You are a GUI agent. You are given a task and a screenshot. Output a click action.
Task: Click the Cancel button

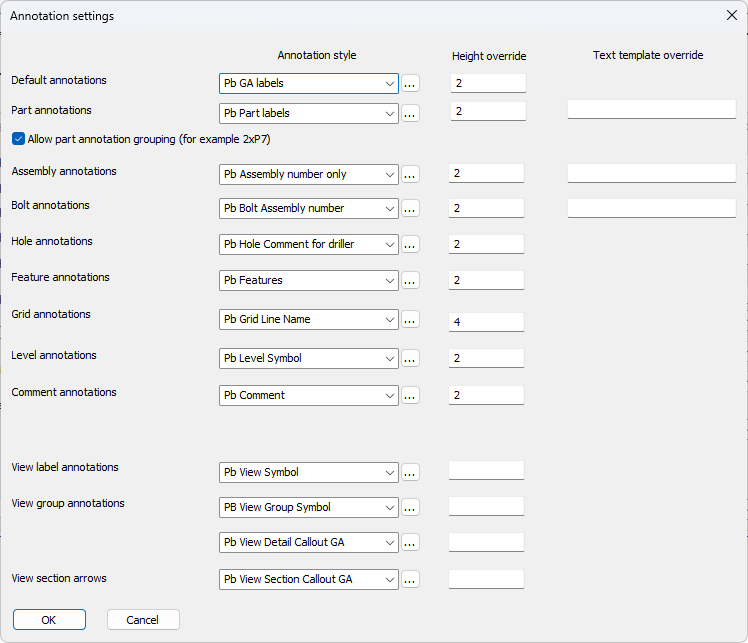[143, 620]
